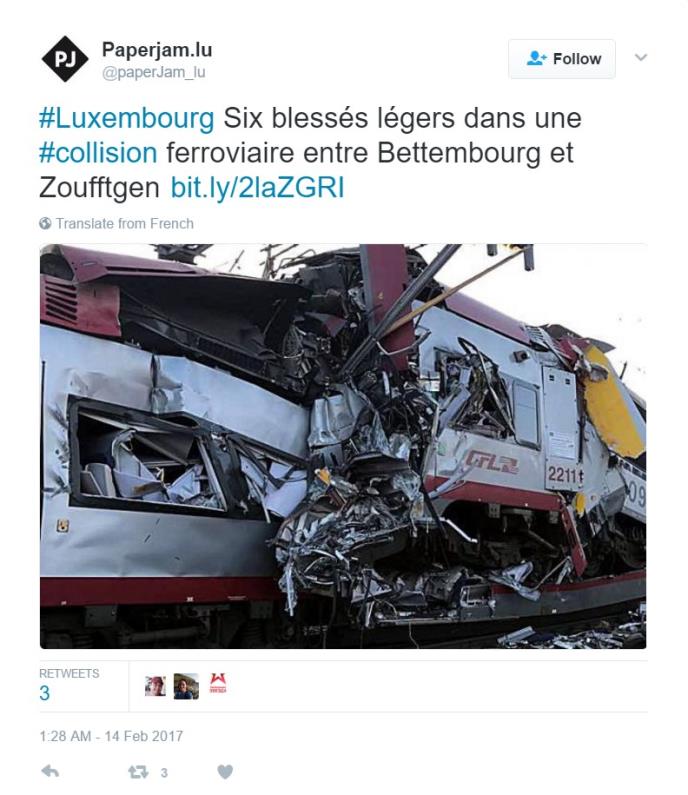Open the #collision hashtag
Viewport: 688px width, 795px height.
(x=98, y=153)
